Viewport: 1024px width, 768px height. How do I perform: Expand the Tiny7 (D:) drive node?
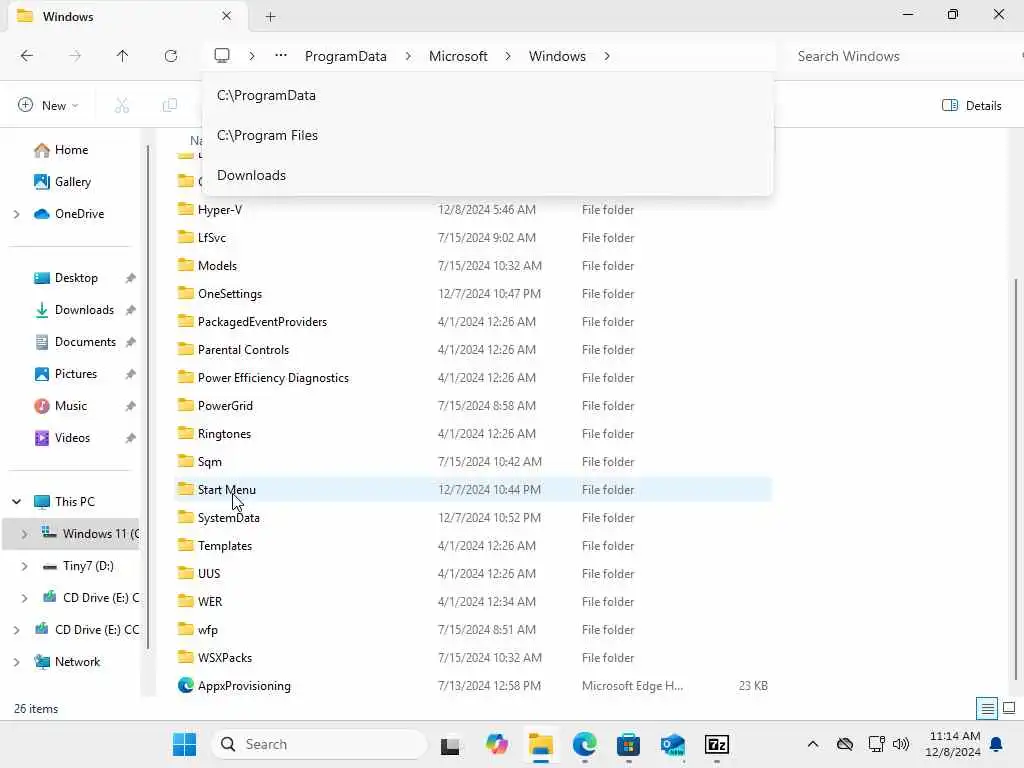coord(24,566)
